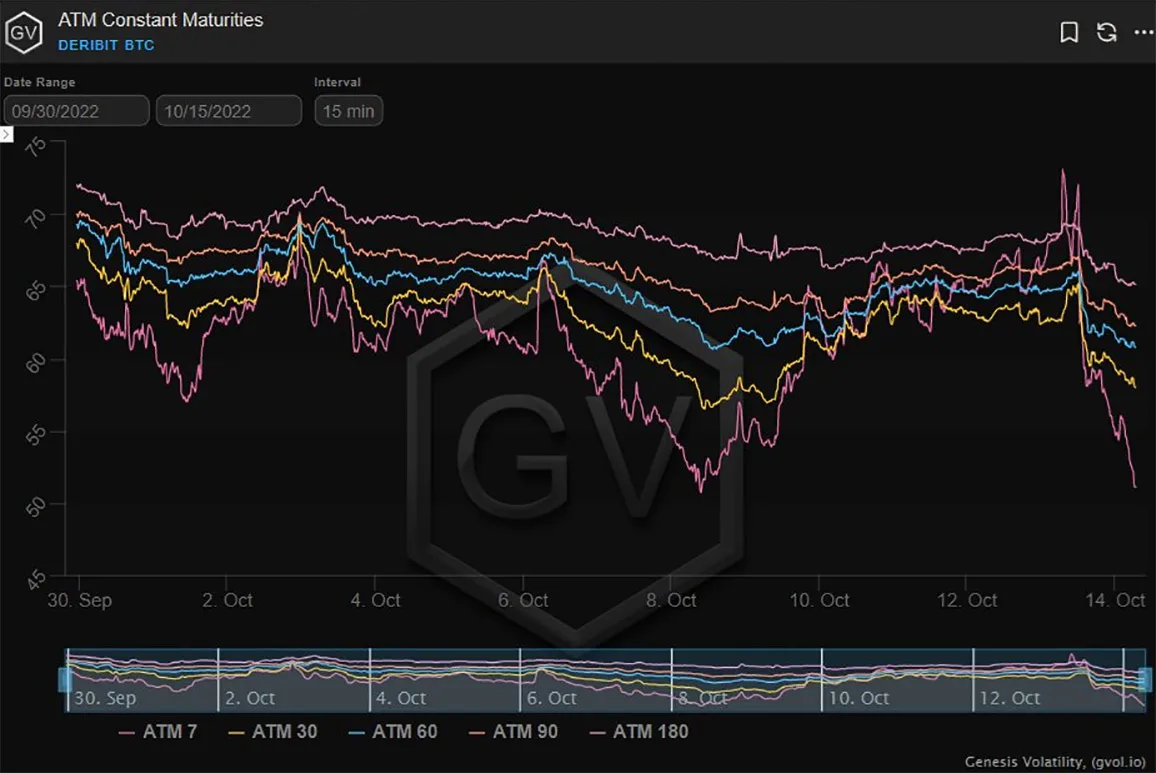Open the 15 min interval dropdown
Image resolution: width=1156 pixels, height=773 pixels.
pos(349,111)
